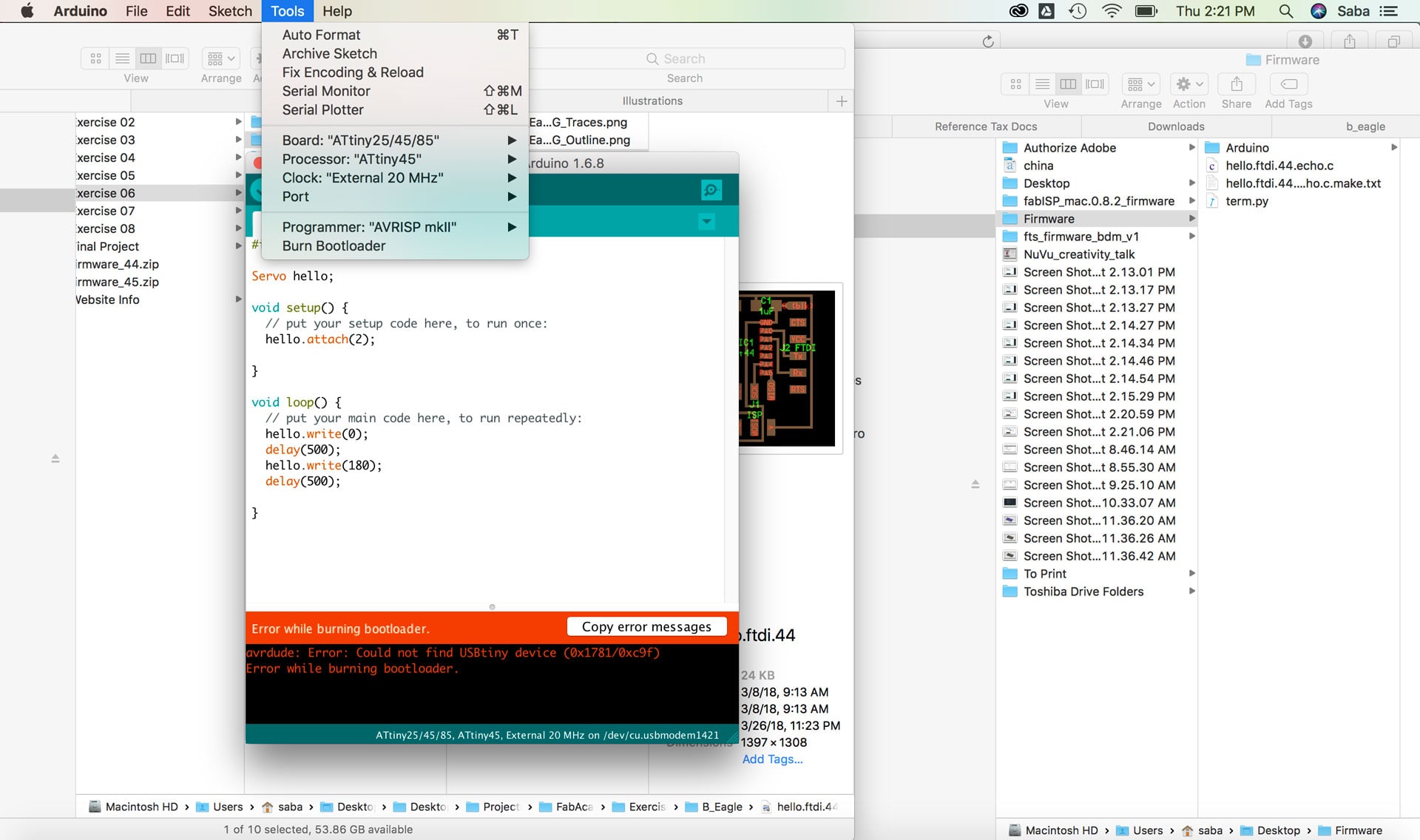Click Copy error messages button

[646, 626]
